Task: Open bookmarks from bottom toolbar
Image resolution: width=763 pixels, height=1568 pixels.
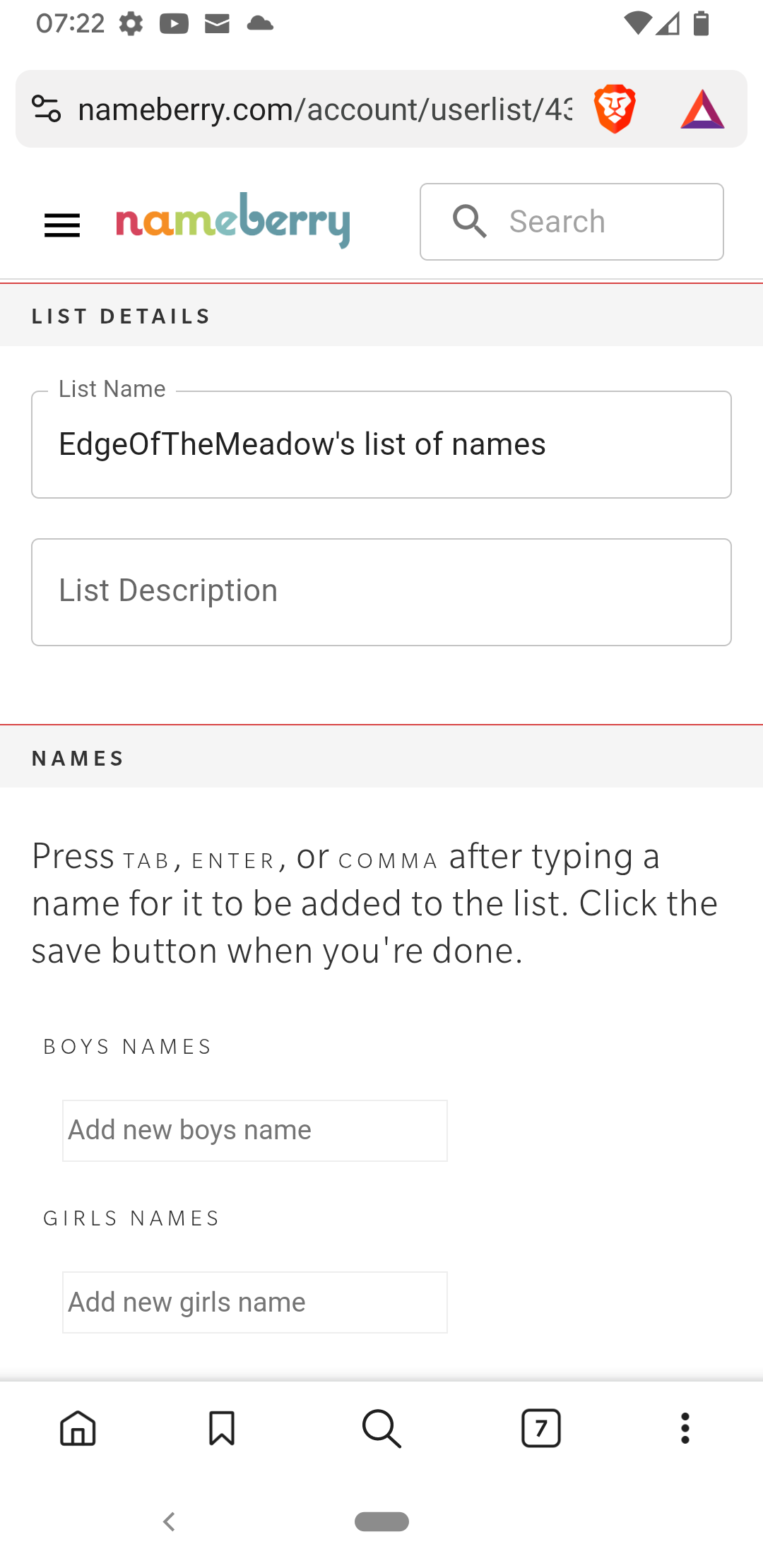Action: click(x=222, y=1428)
